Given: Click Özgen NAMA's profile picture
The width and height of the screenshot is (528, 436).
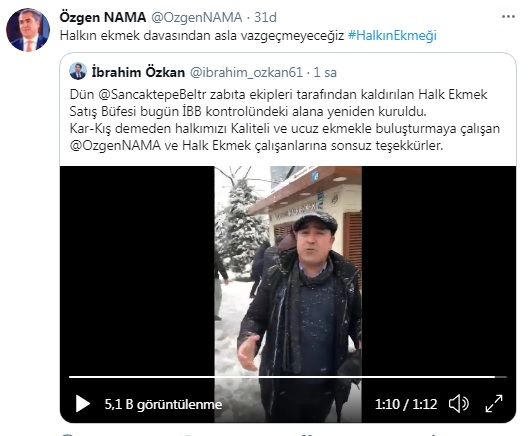Looking at the screenshot, I should pos(28,30).
